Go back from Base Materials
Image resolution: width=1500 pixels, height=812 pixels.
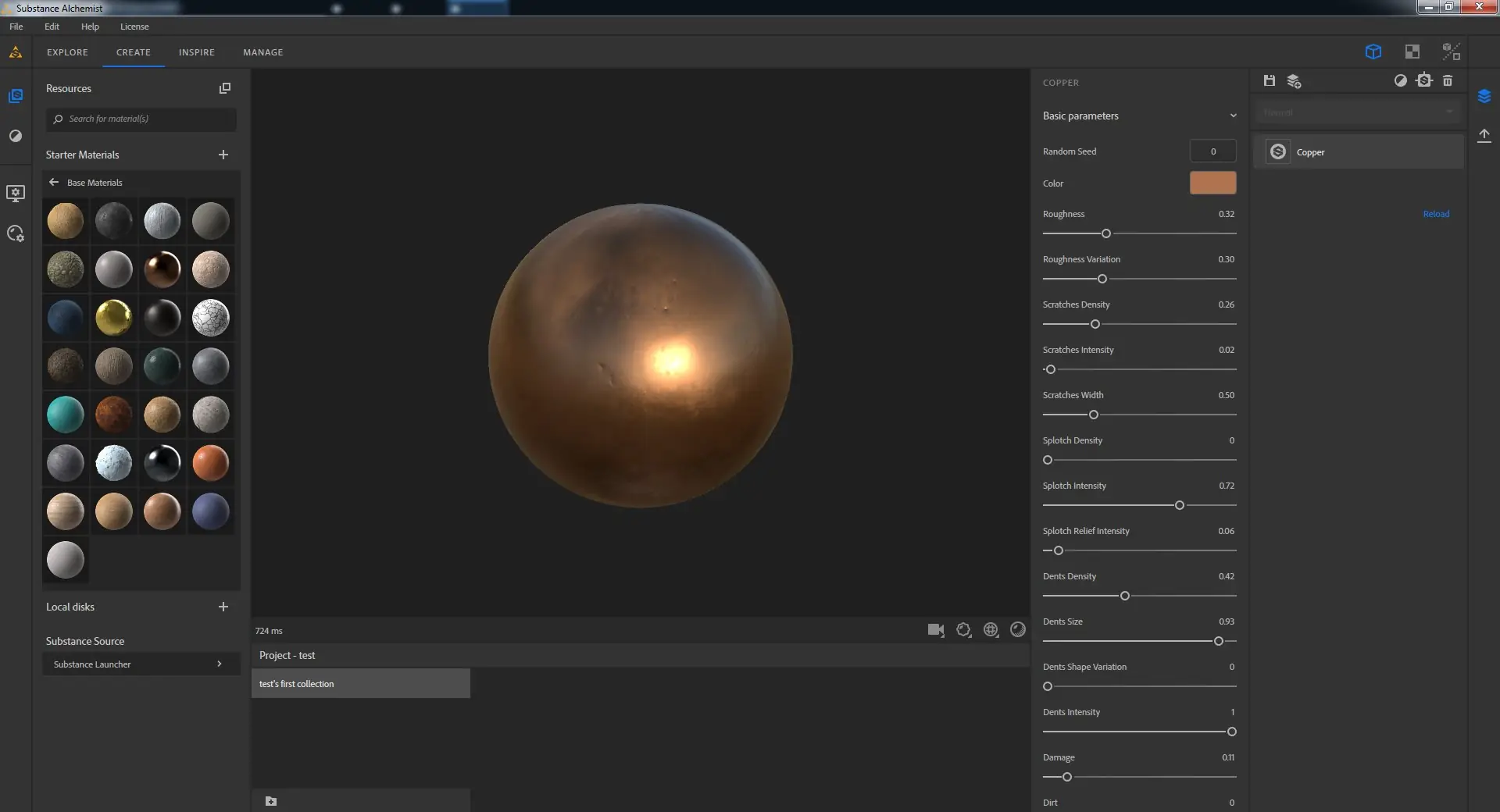click(54, 182)
